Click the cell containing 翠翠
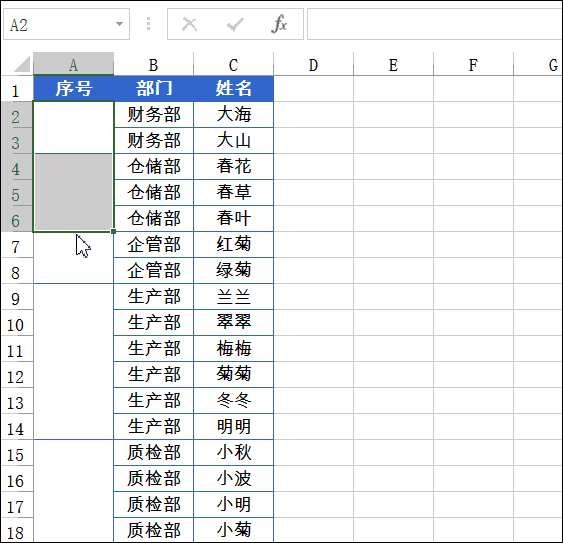Viewport: 563px width, 543px height. 233,323
